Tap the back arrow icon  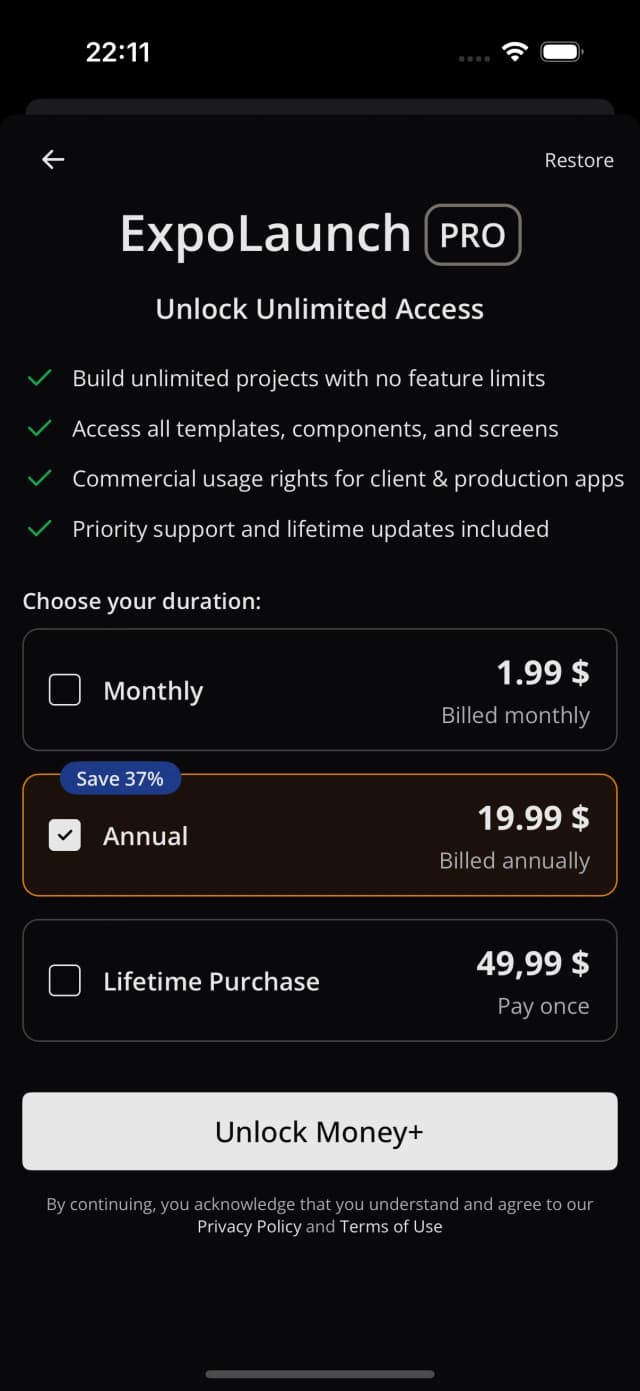point(53,159)
